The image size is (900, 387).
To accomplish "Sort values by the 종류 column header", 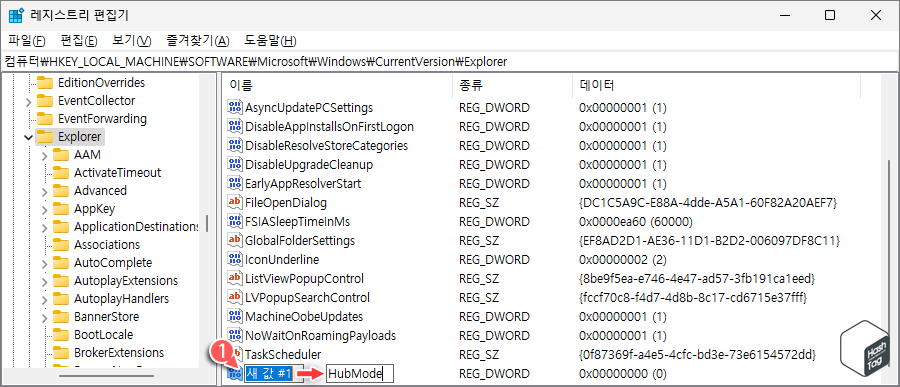I will [x=512, y=86].
